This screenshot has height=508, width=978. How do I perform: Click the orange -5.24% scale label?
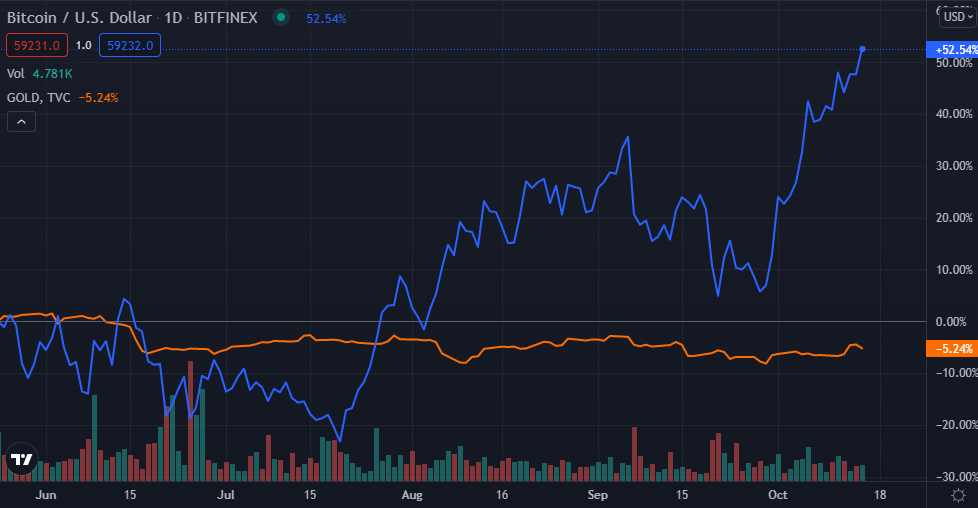point(952,349)
